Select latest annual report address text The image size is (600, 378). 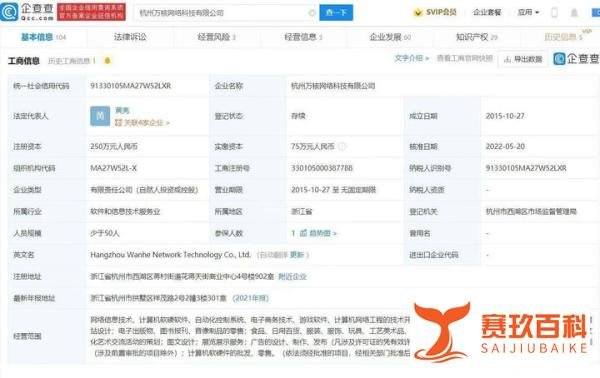click(158, 298)
